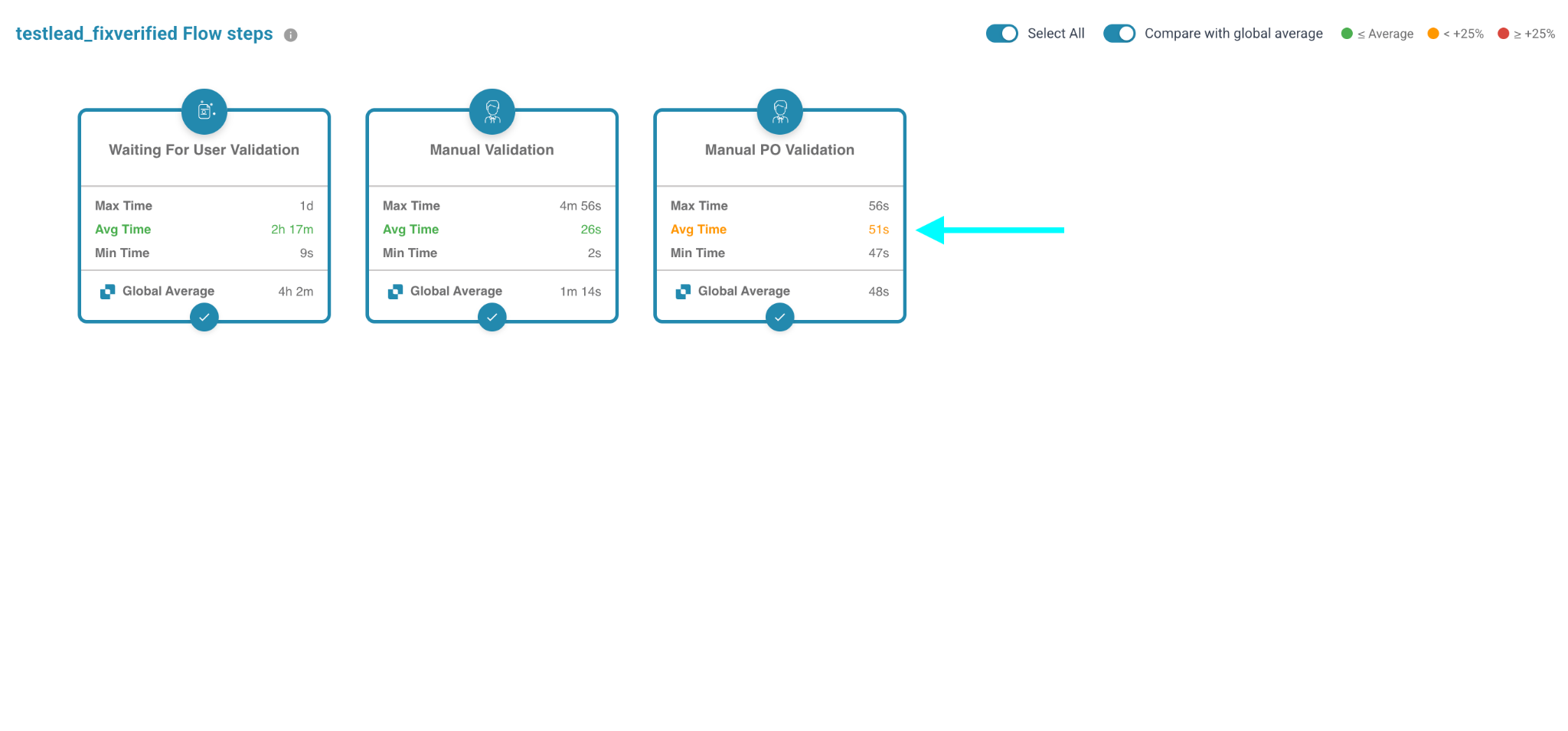The height and width of the screenshot is (731, 1568).
Task: Click the 1d max time value
Action: [307, 206]
